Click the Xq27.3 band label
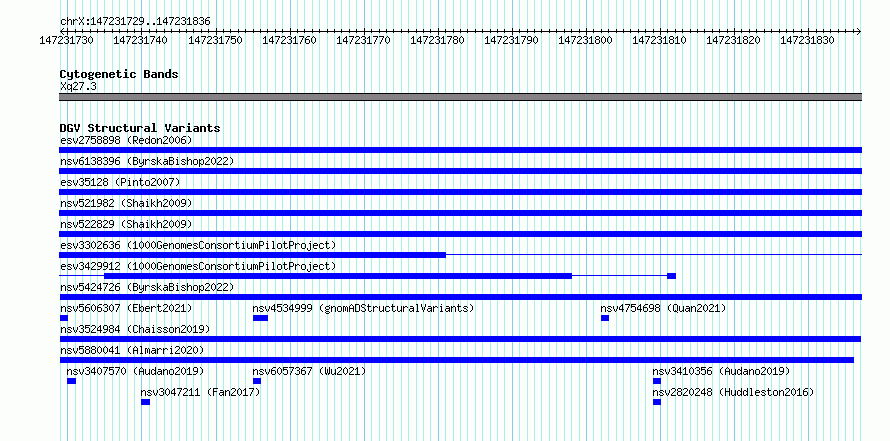Viewport: 890px width, 441px height. tap(78, 86)
